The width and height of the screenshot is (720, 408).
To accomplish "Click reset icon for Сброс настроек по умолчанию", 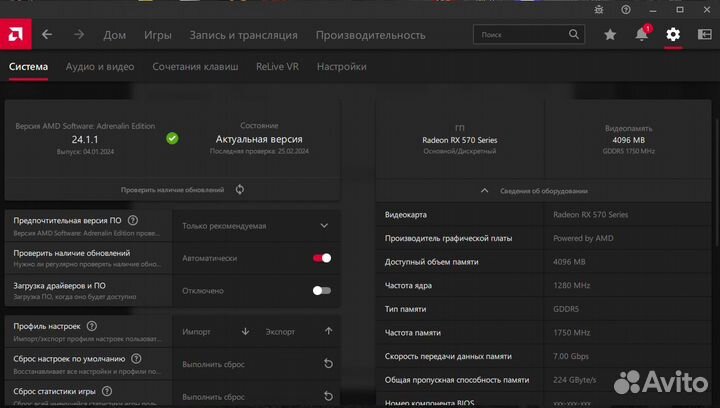I will tap(328, 363).
